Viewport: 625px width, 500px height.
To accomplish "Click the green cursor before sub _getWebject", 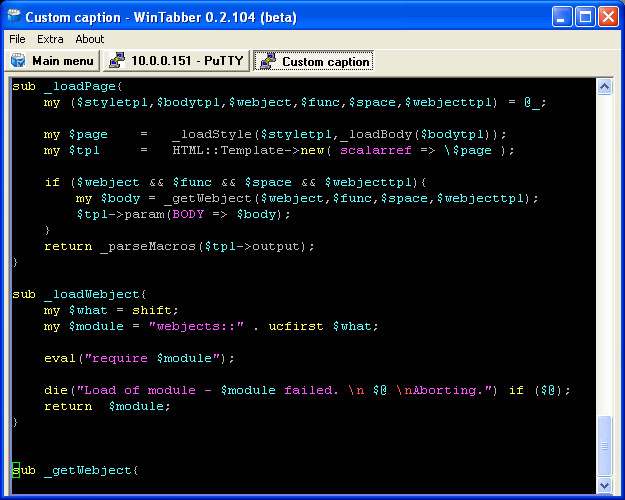I will click(16, 470).
